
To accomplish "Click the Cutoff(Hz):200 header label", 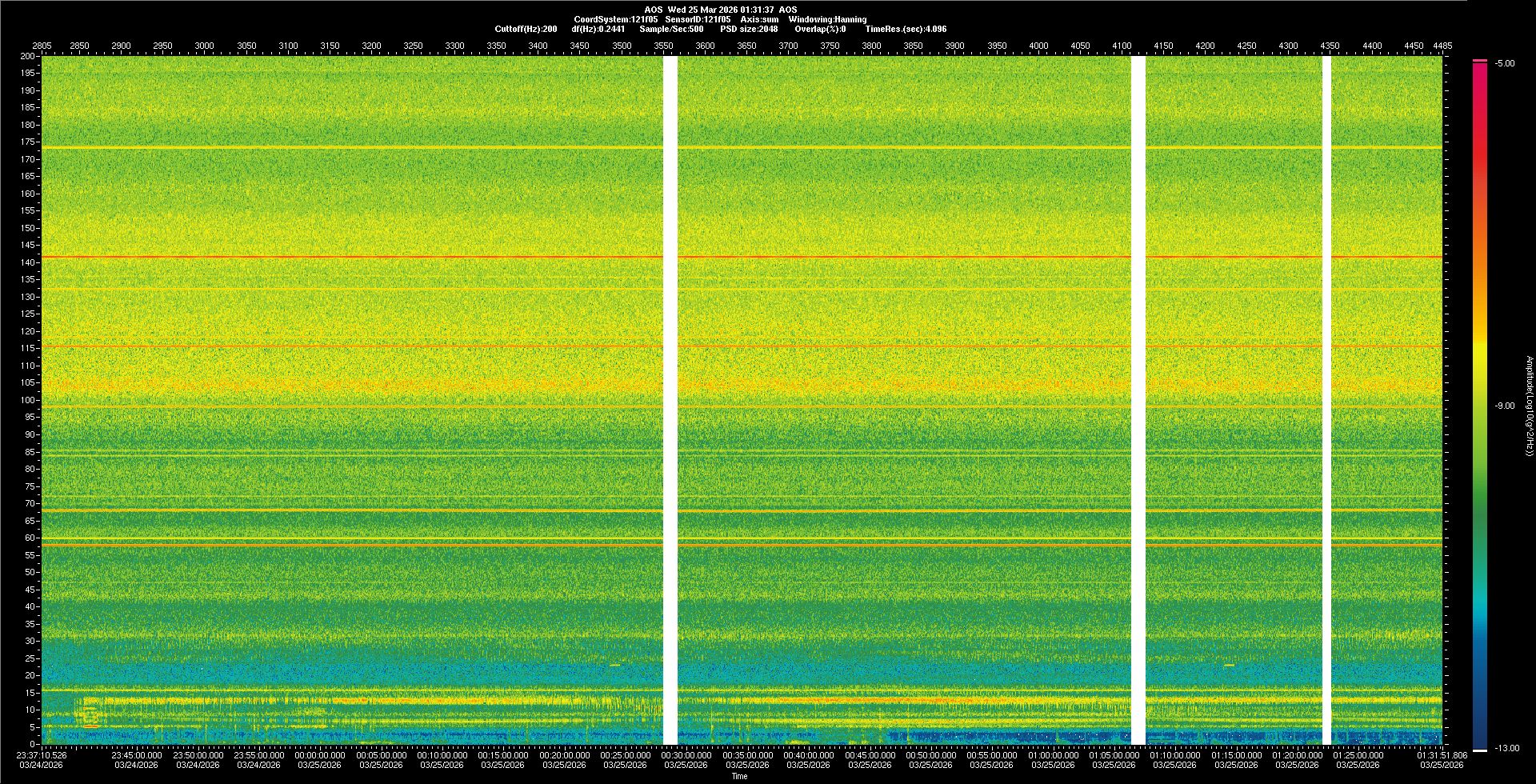I will (526, 29).
